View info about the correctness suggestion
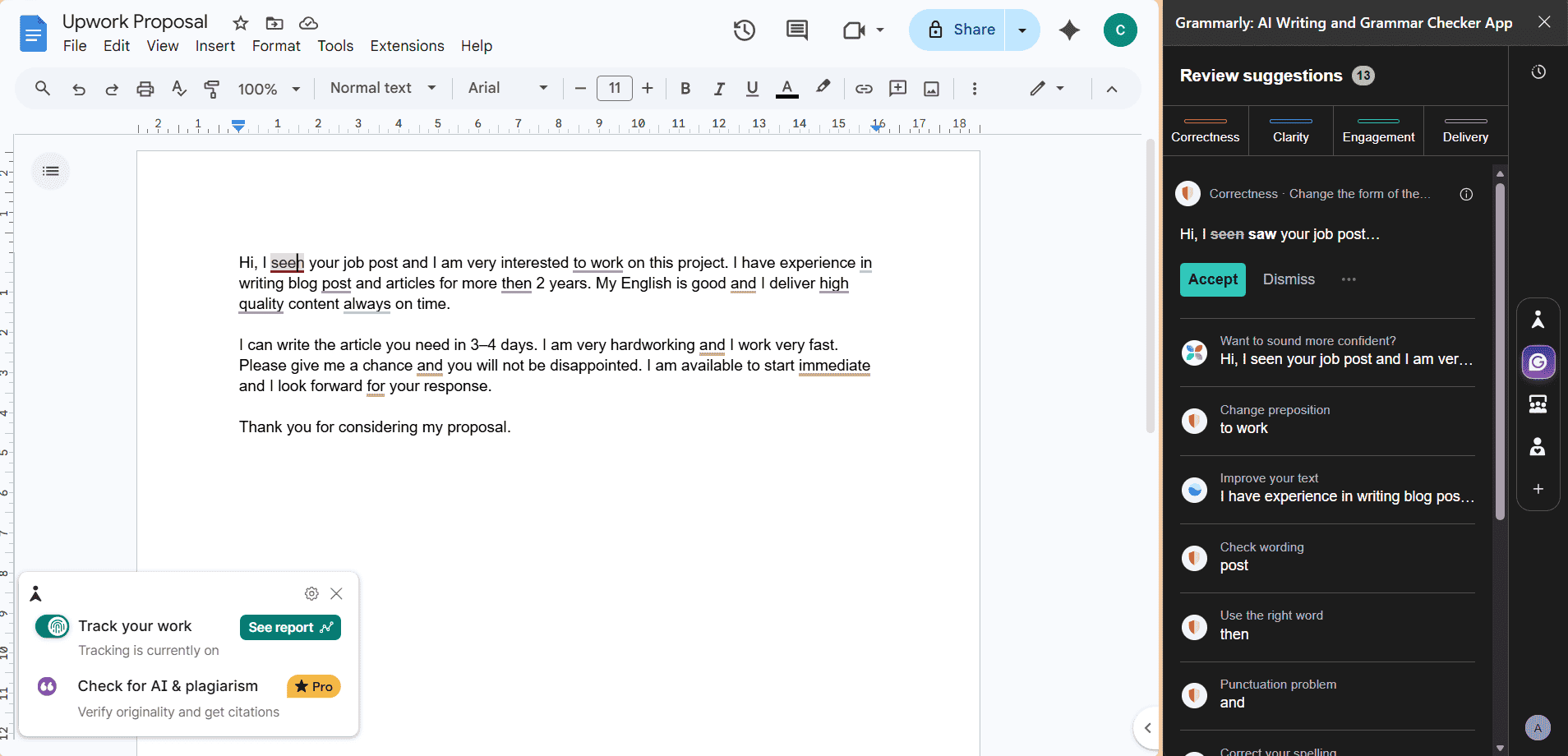This screenshot has height=756, width=1568. (1466, 195)
